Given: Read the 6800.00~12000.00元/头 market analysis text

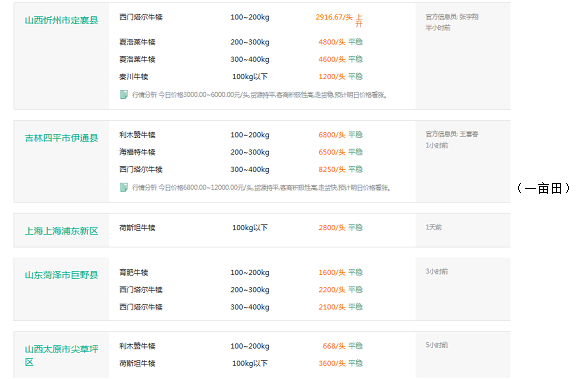Looking at the screenshot, I should [x=261, y=188].
